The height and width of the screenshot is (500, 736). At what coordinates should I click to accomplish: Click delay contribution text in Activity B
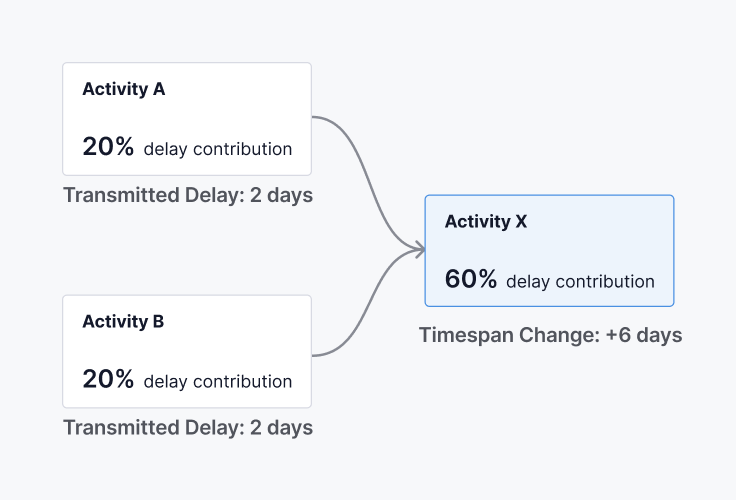click(x=218, y=381)
